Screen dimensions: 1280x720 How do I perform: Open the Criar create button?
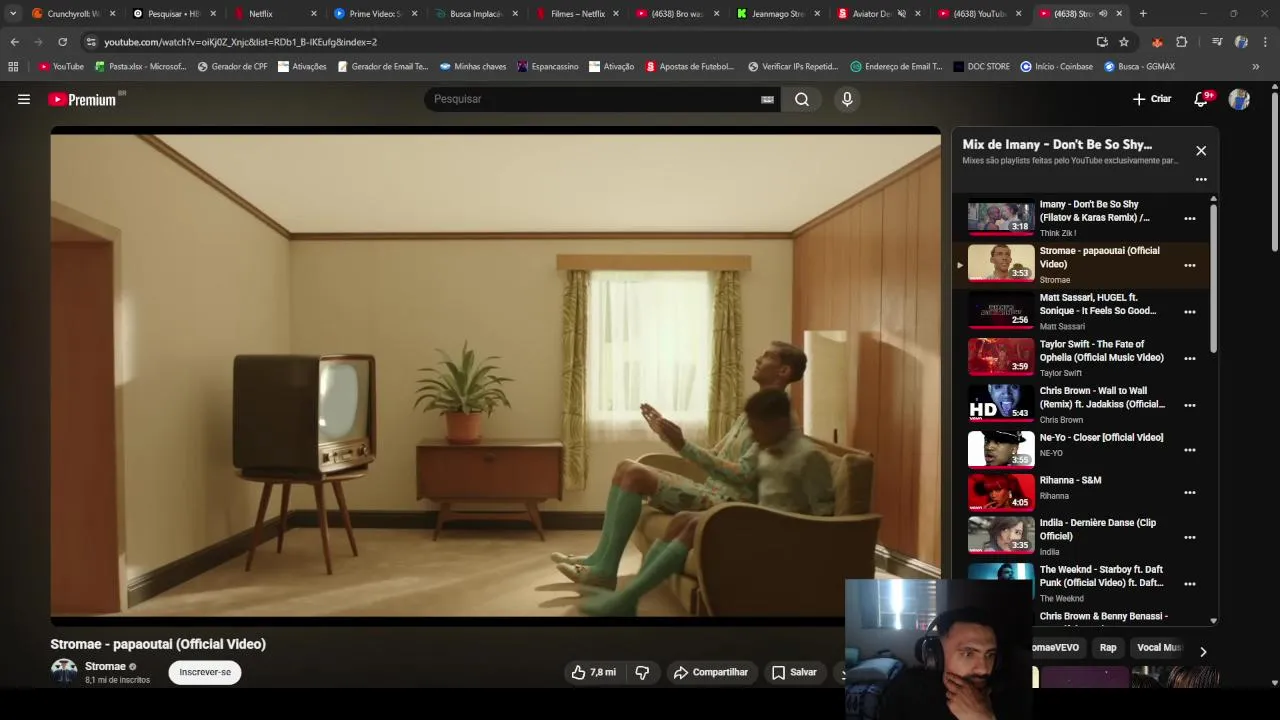[x=1152, y=99]
